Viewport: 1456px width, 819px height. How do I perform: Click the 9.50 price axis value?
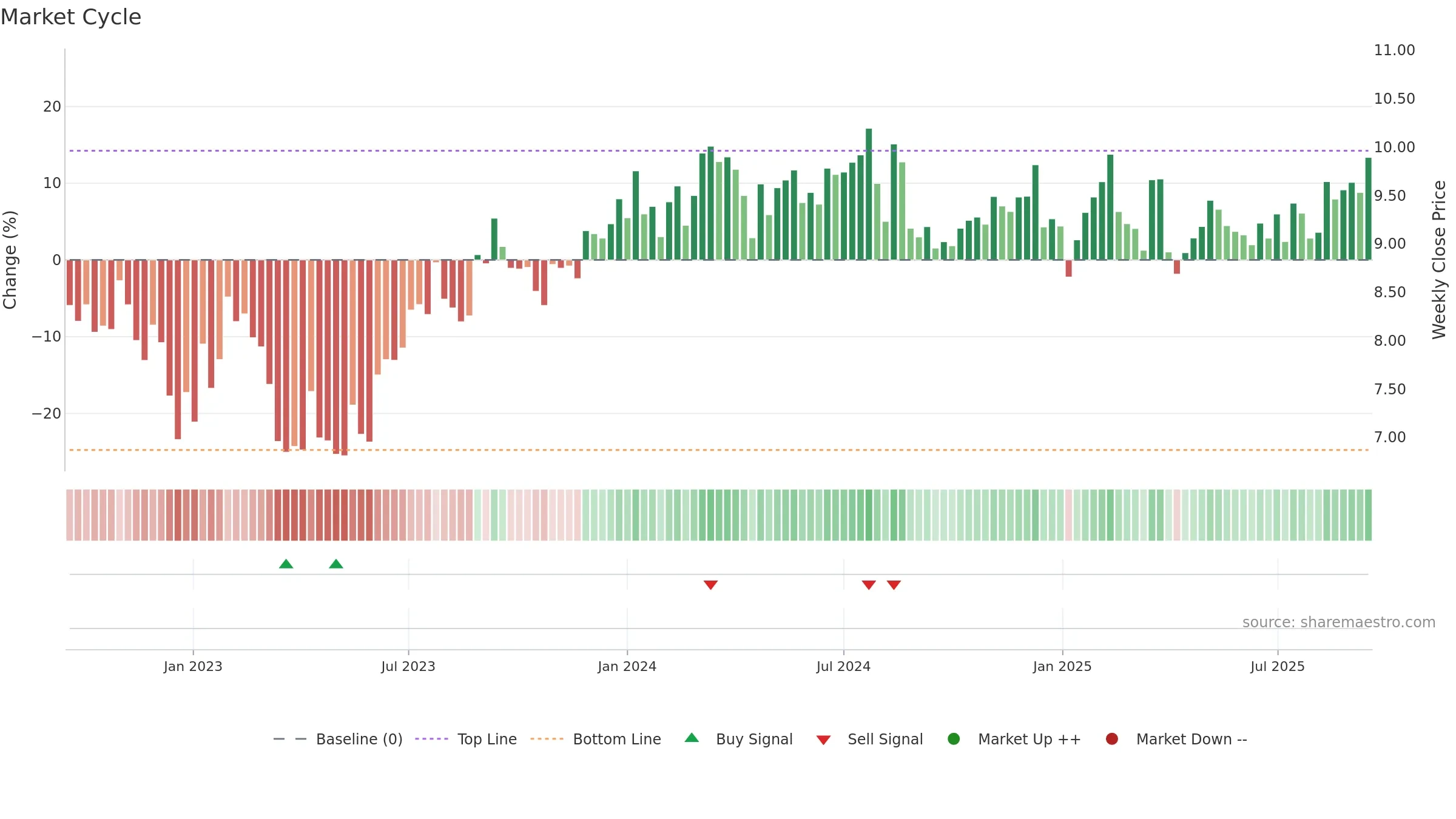[1390, 196]
